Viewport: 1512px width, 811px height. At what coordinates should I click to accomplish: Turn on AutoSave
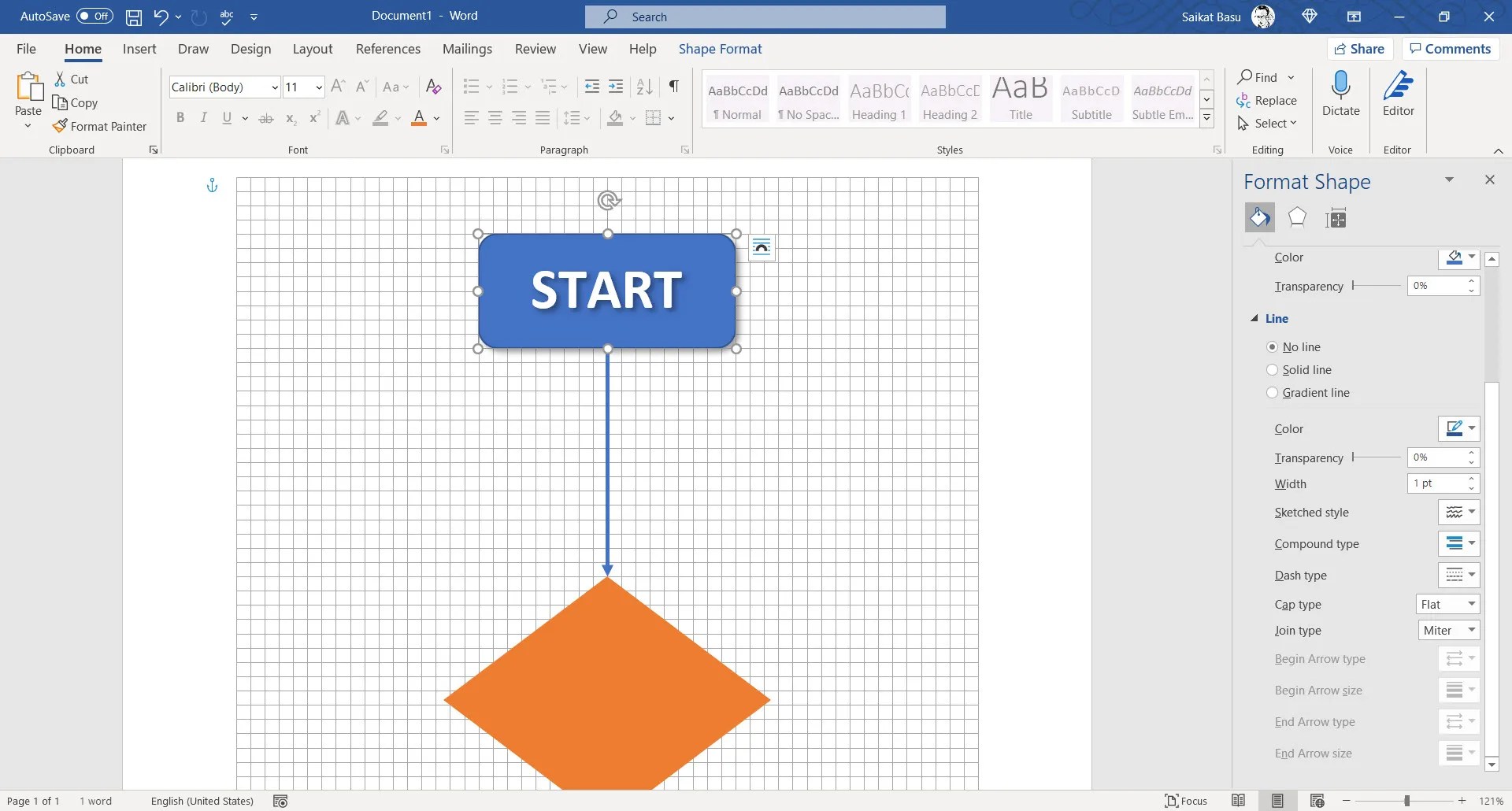click(93, 16)
